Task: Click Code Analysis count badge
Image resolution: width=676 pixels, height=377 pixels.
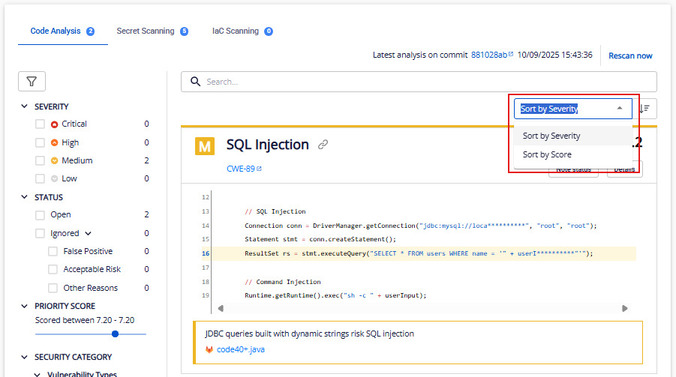Action: coord(90,31)
